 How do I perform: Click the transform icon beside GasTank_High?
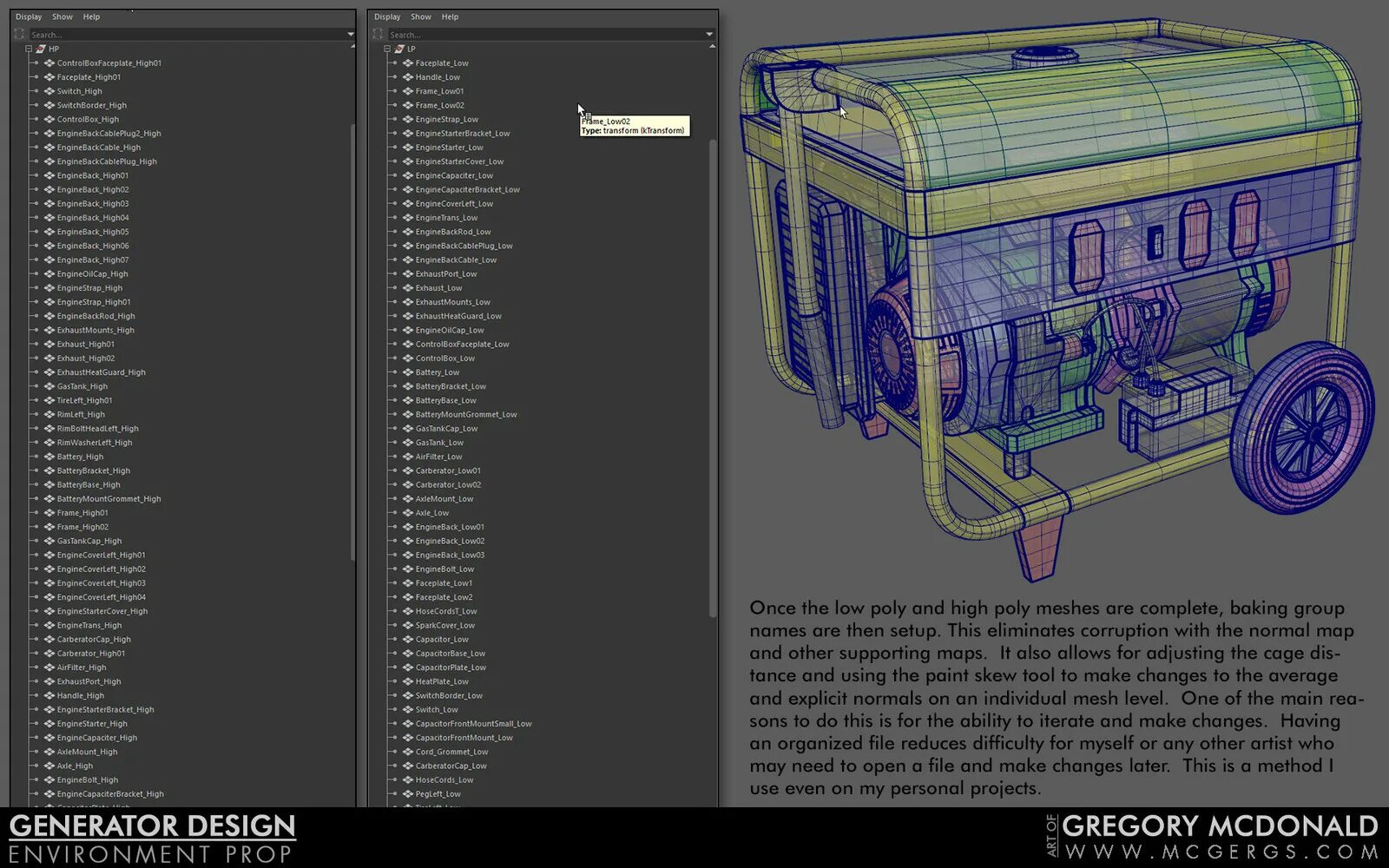49,386
